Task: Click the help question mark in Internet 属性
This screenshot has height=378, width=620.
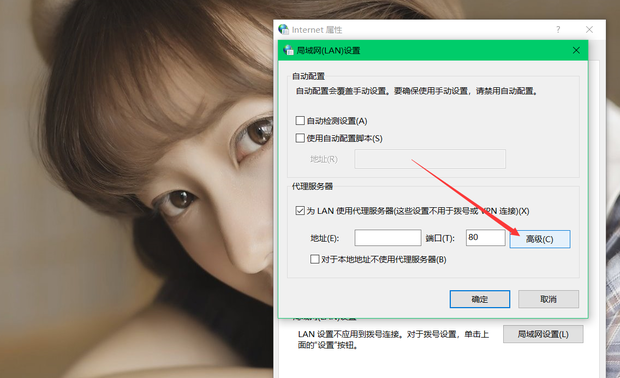Action: (558, 30)
